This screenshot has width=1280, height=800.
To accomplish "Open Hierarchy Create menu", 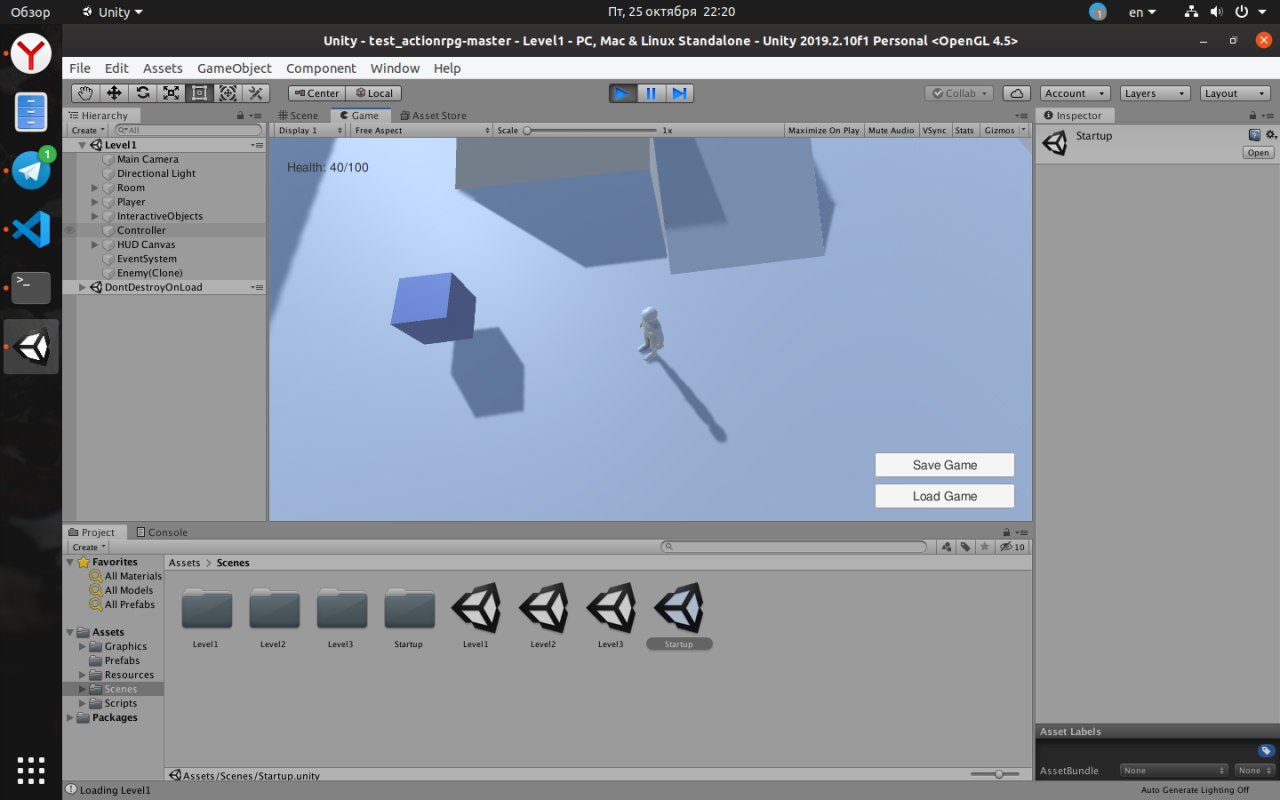I will [88, 130].
